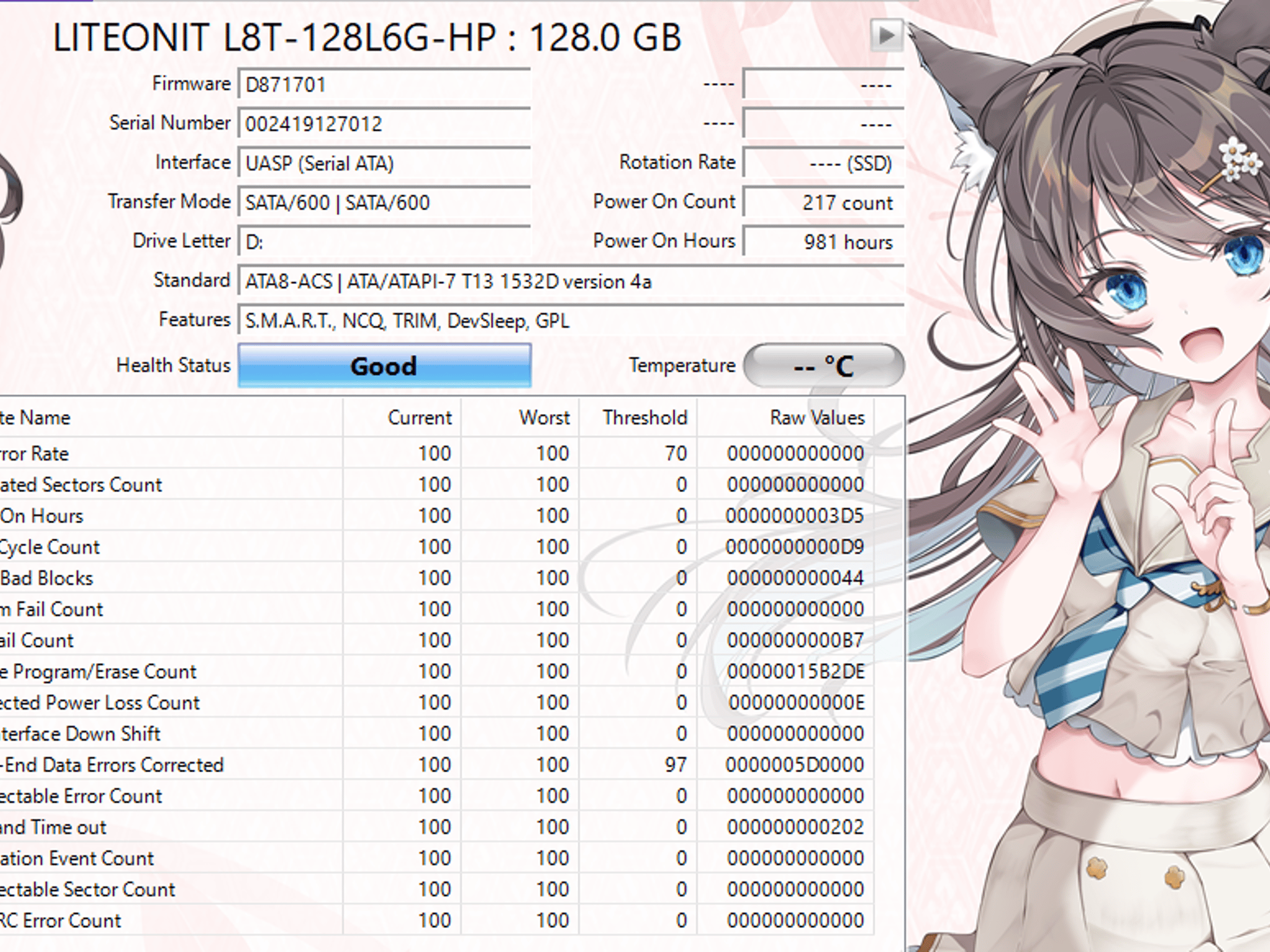Click raw value 00000015B2DE
Screen dimensions: 1270x952
click(795, 671)
